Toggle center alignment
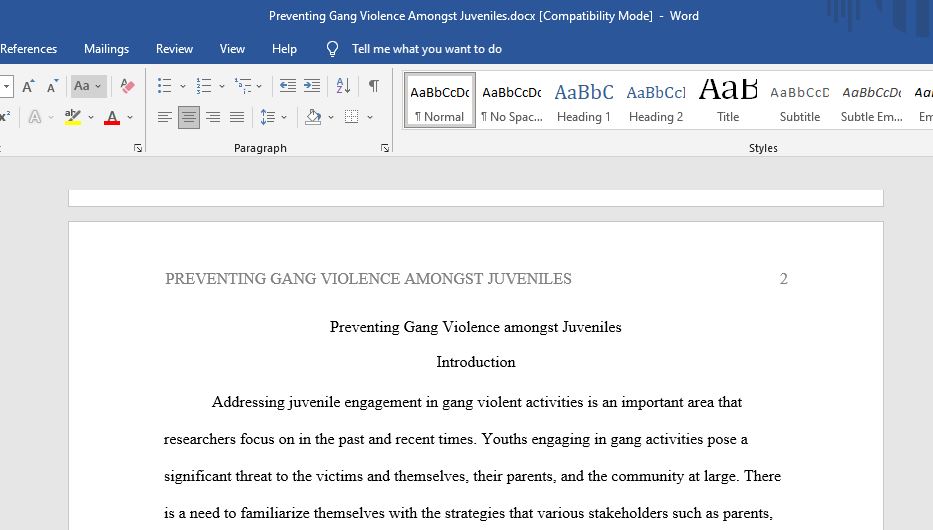The width and height of the screenshot is (933, 530). pyautogui.click(x=189, y=117)
